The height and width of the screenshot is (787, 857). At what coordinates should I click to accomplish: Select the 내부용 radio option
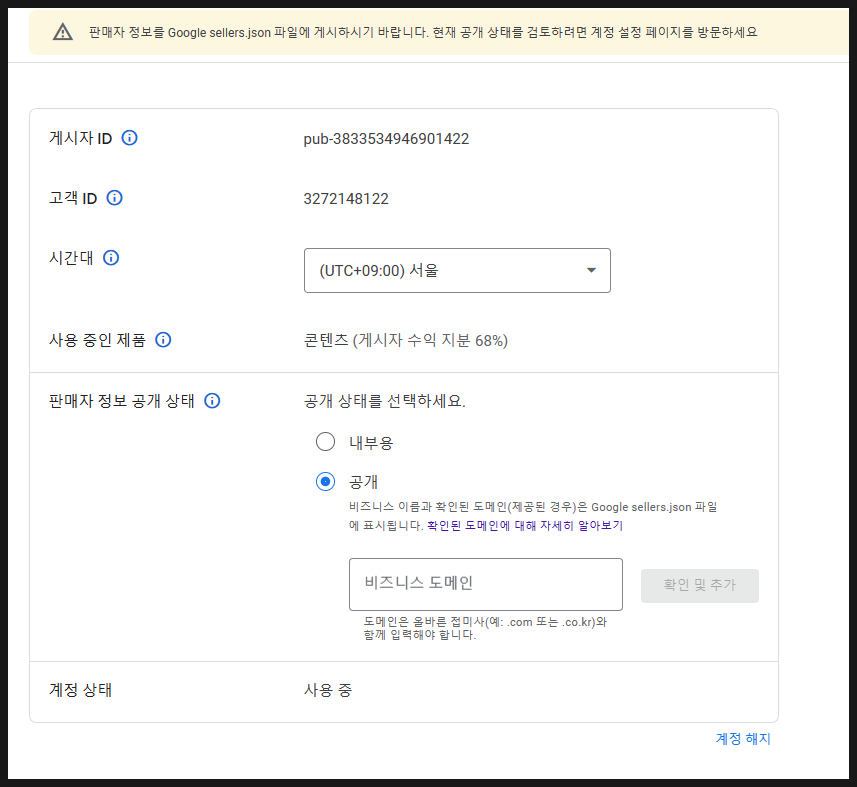[325, 442]
